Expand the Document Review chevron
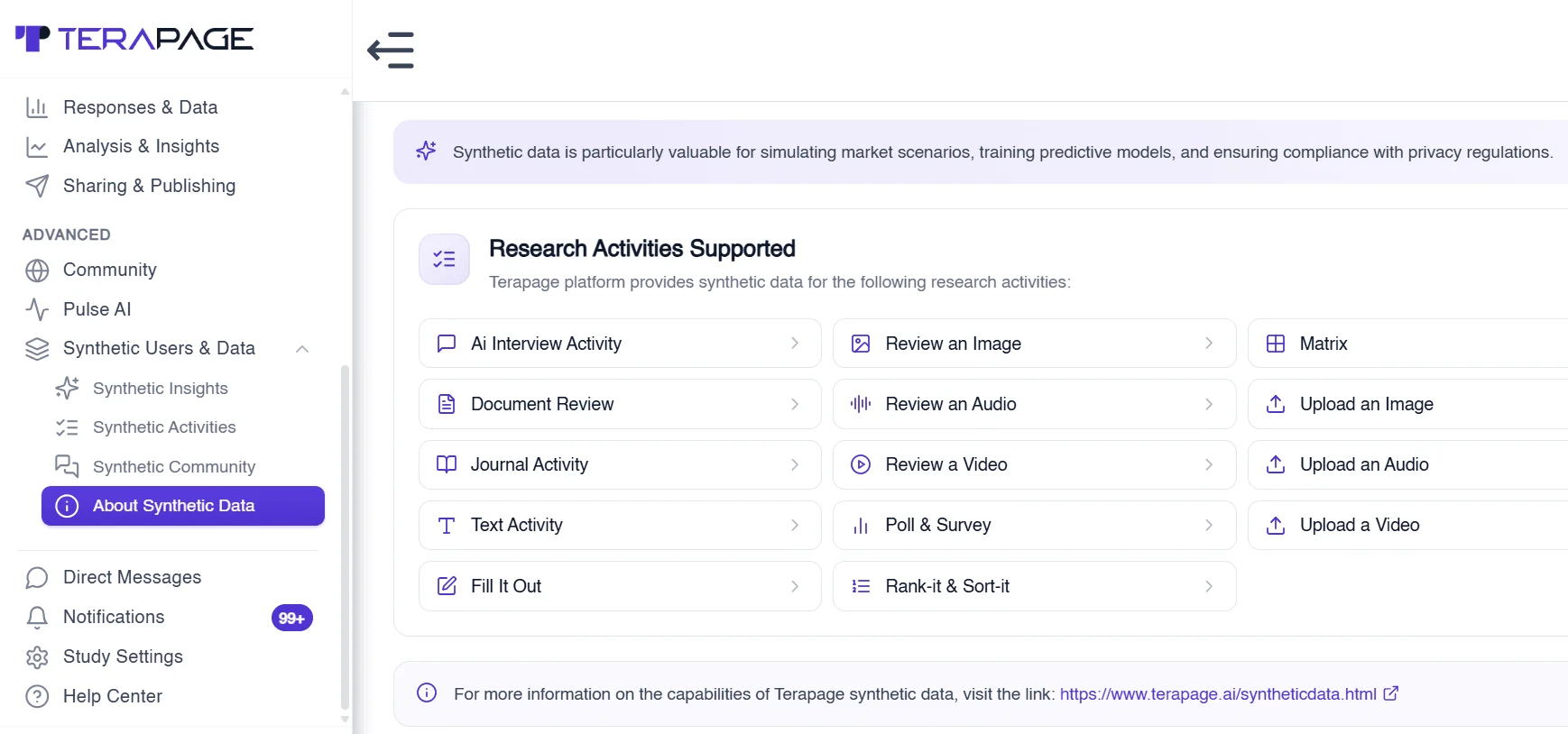The height and width of the screenshot is (734, 1568). coord(795,404)
